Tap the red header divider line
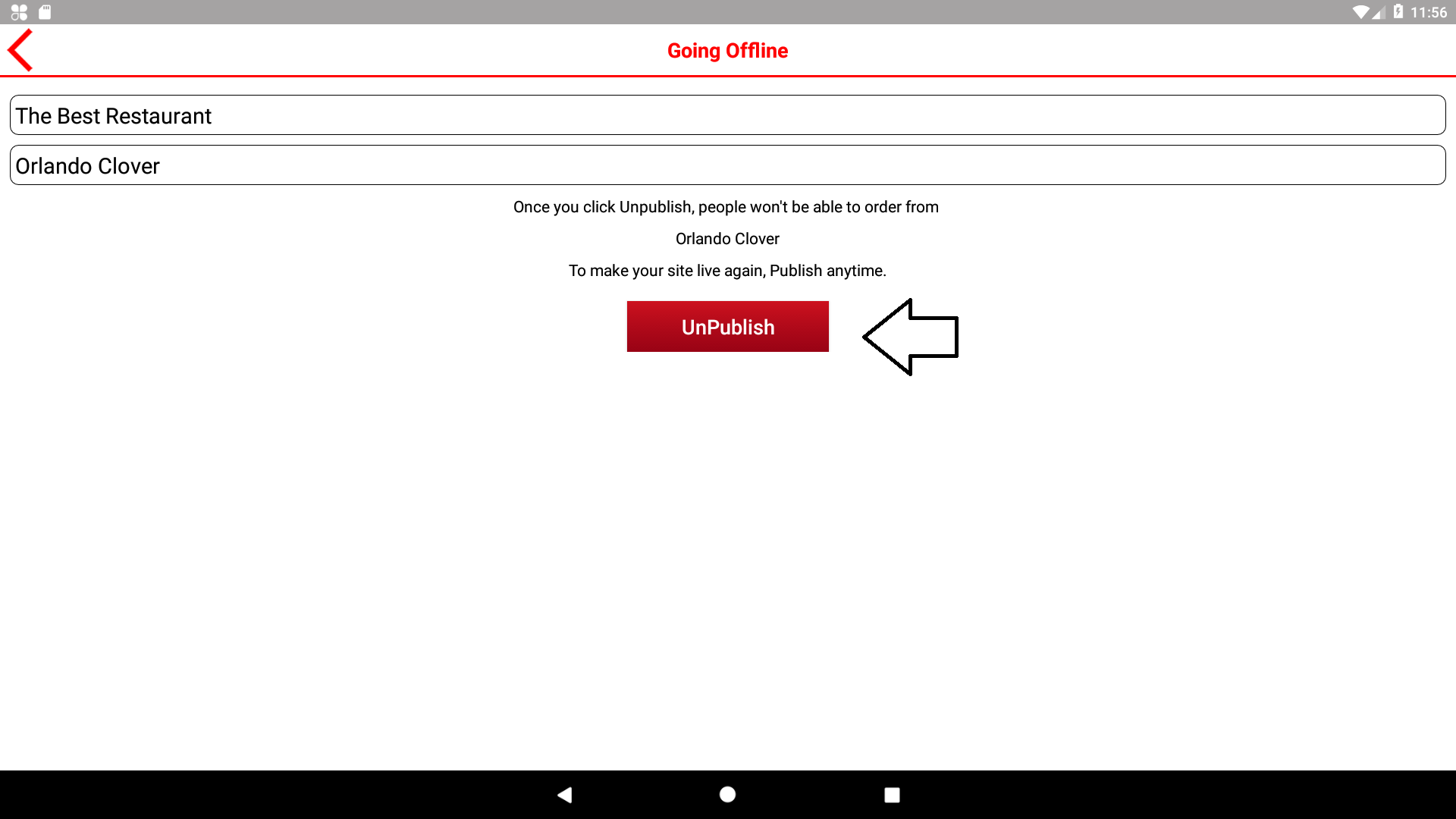This screenshot has width=1456, height=819. click(x=727, y=76)
